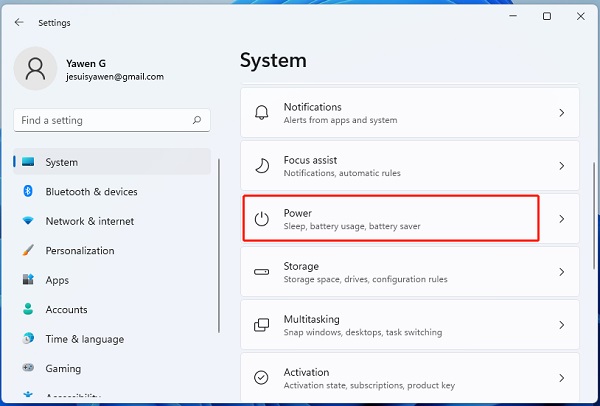This screenshot has width=600, height=406.
Task: Click the Power symbol icon
Action: coord(262,219)
